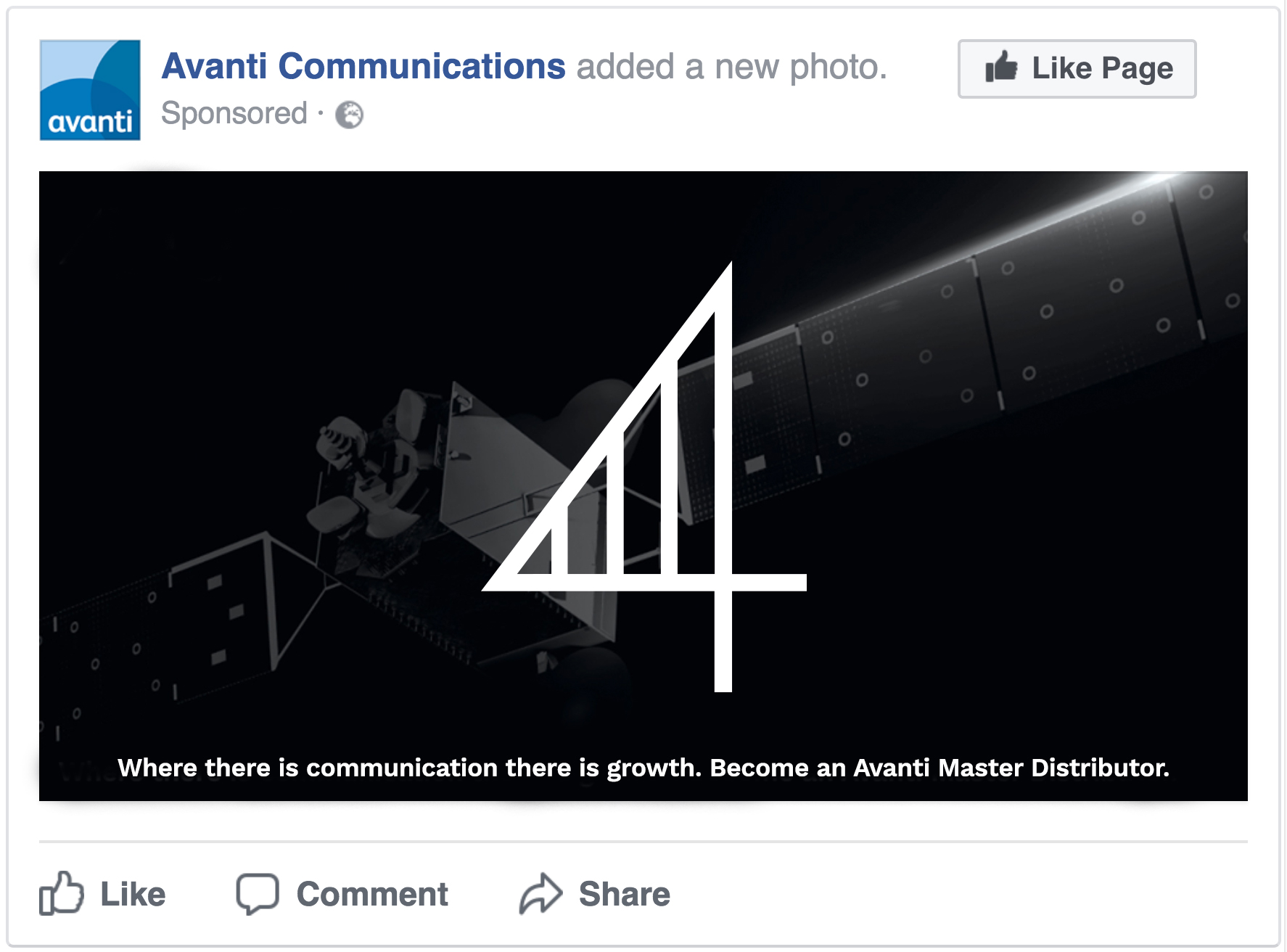Screen dimensions: 1287x952
Task: Click the satellite body in the photo
Action: pos(493,472)
